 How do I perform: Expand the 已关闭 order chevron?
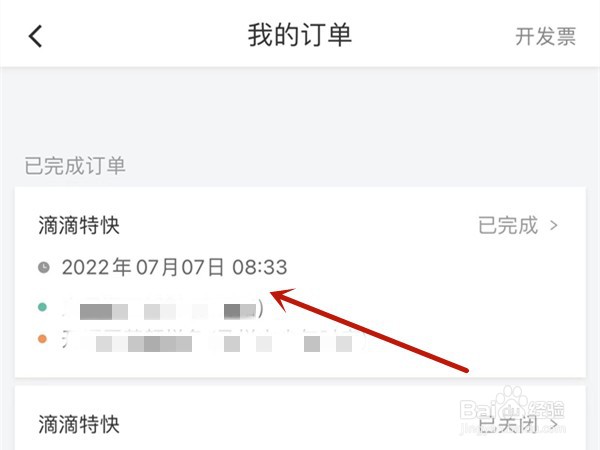pyautogui.click(x=553, y=424)
